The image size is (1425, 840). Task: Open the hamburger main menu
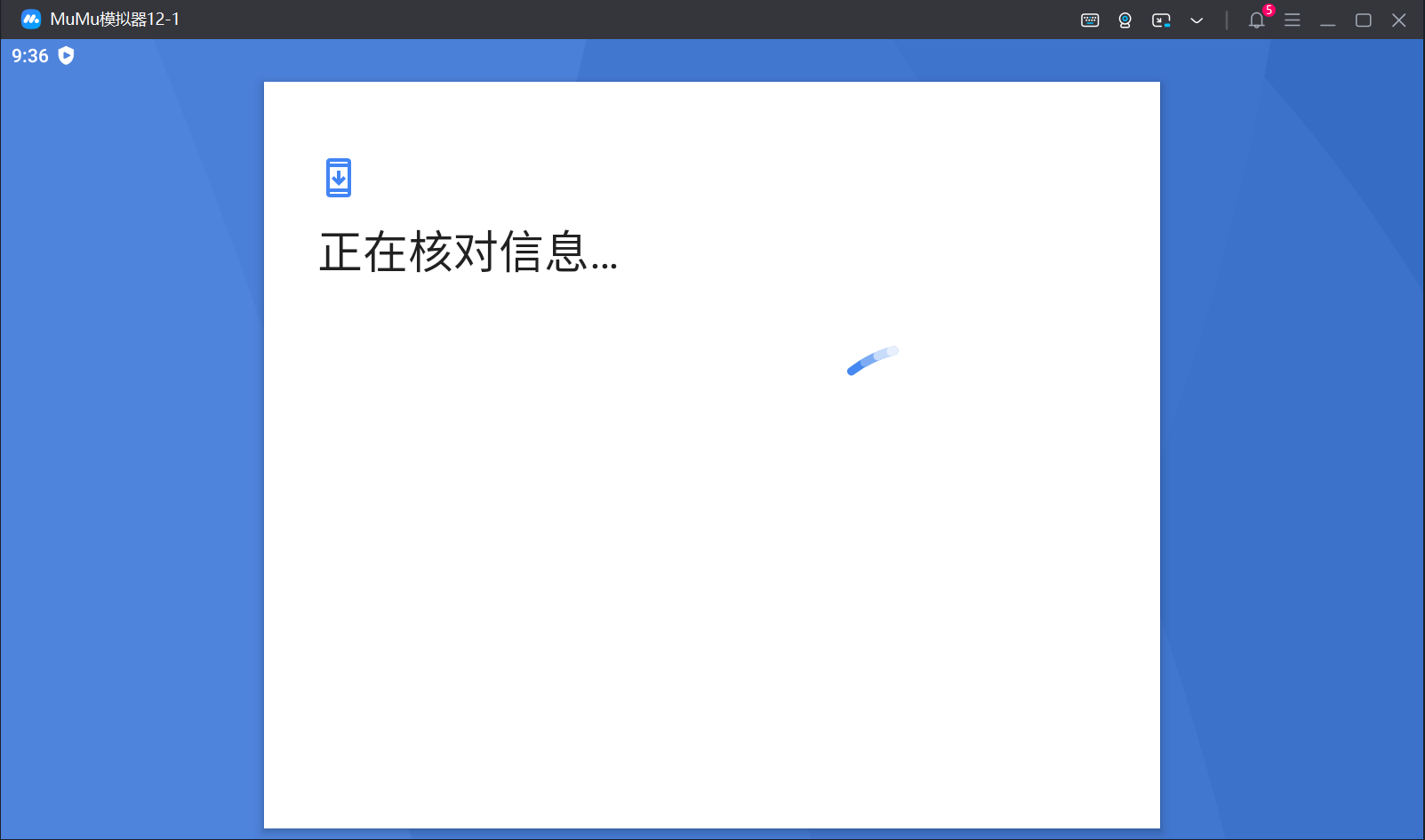point(1293,20)
